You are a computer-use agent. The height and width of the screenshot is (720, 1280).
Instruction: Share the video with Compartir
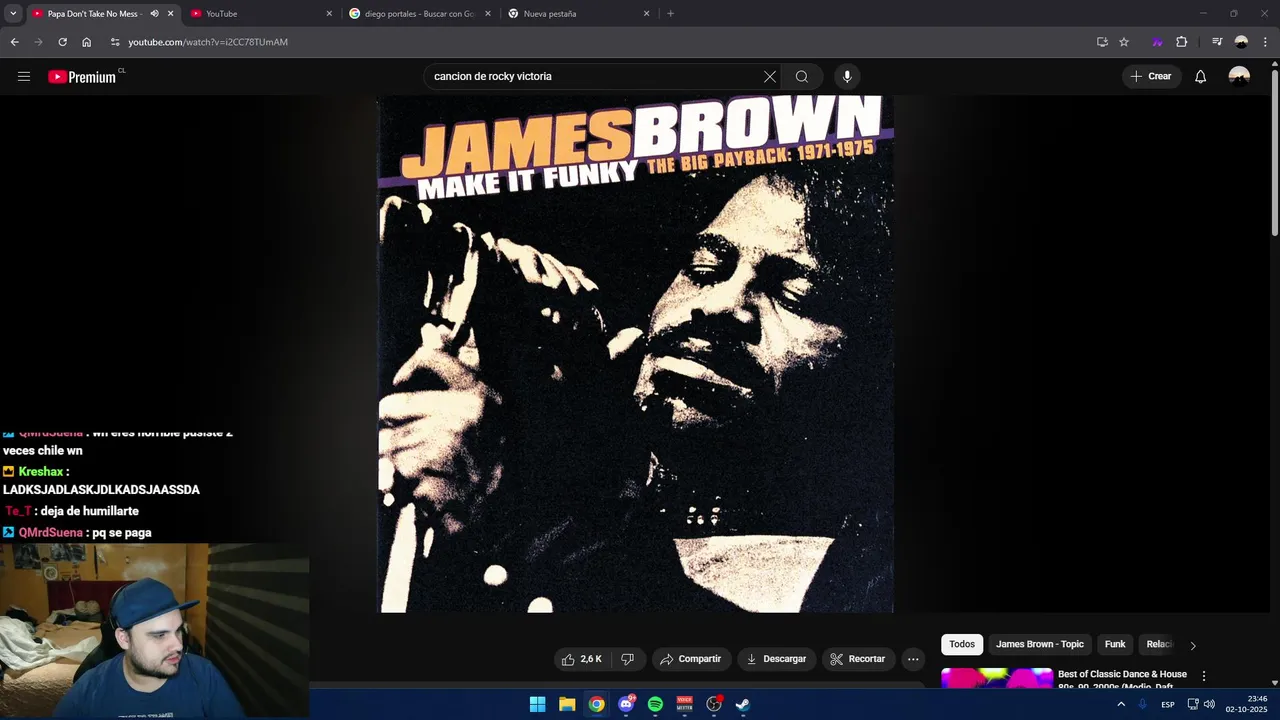click(x=691, y=659)
